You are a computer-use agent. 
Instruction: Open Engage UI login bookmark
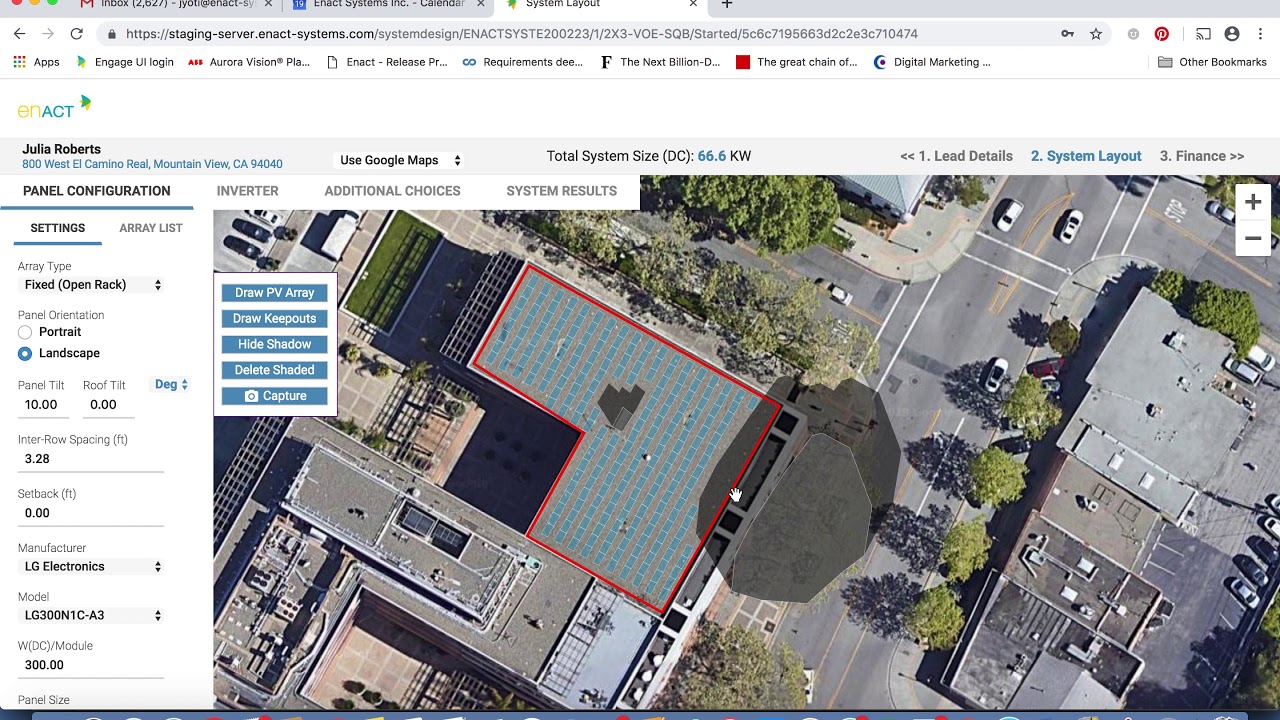tap(125, 62)
